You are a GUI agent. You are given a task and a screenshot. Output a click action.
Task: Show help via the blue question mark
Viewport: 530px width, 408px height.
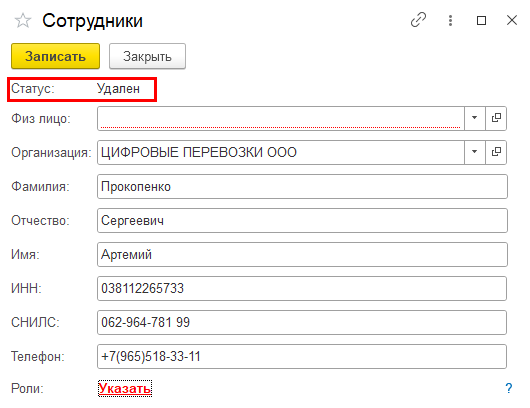pyautogui.click(x=509, y=388)
